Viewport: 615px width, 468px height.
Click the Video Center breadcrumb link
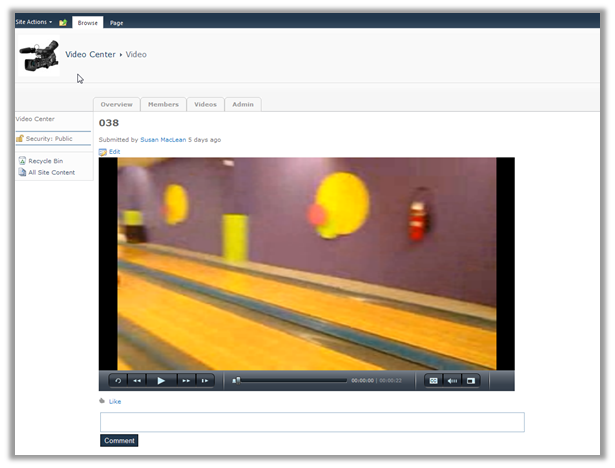90,54
